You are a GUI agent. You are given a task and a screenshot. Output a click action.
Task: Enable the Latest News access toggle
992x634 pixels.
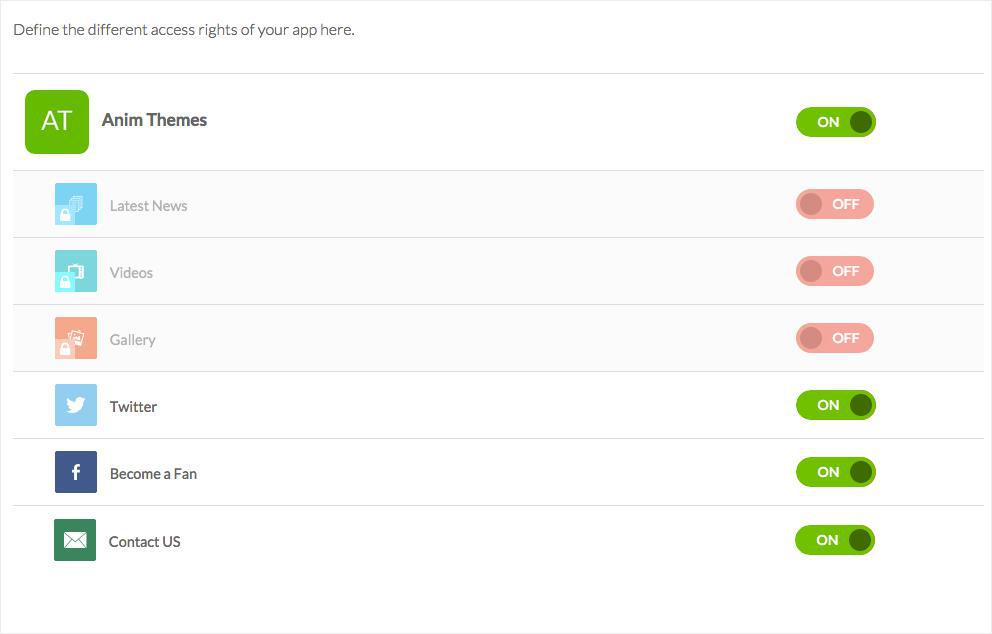[835, 204]
